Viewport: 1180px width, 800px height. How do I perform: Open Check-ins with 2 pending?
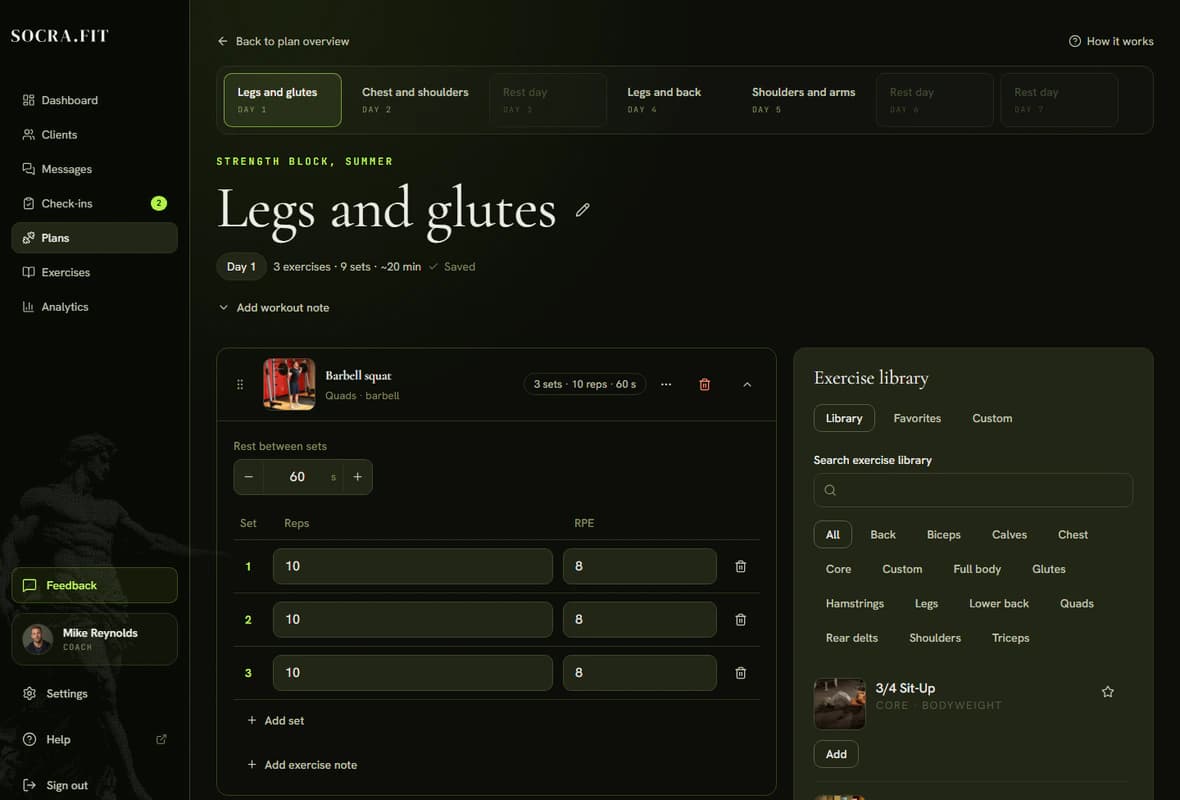pyautogui.click(x=94, y=203)
